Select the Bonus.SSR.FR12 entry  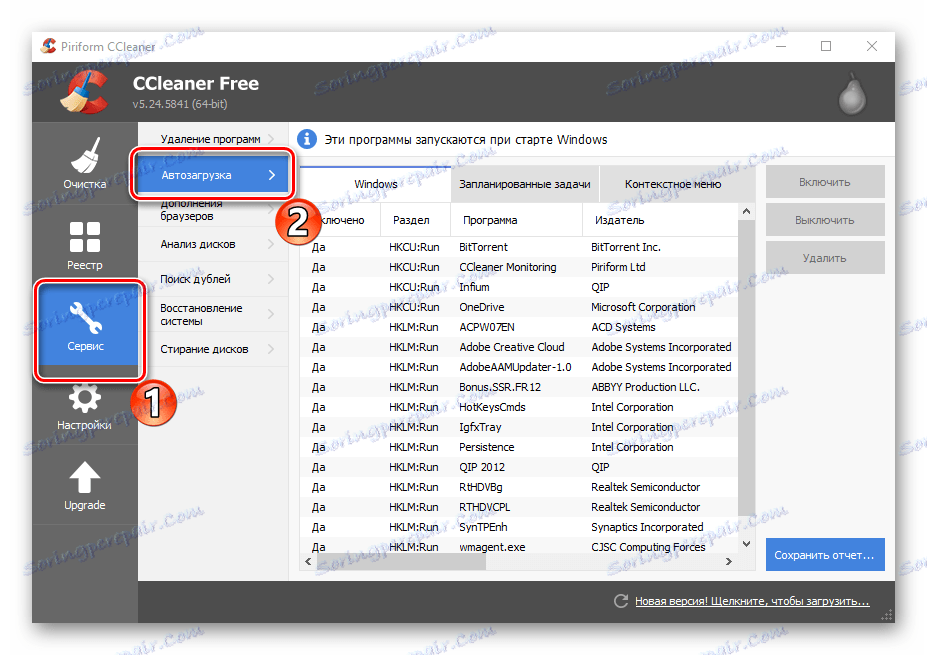519,387
